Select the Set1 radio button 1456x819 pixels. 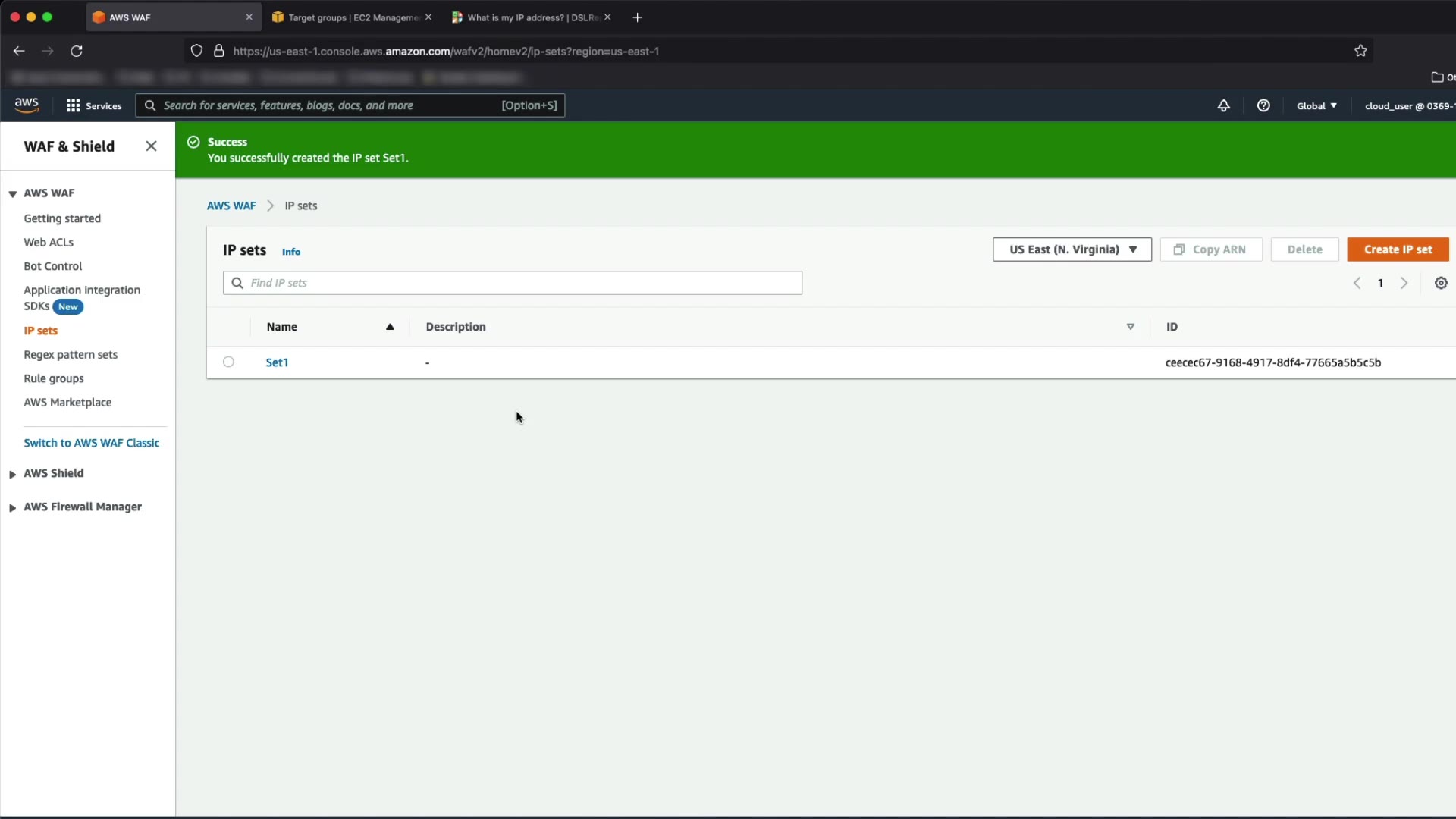228,362
